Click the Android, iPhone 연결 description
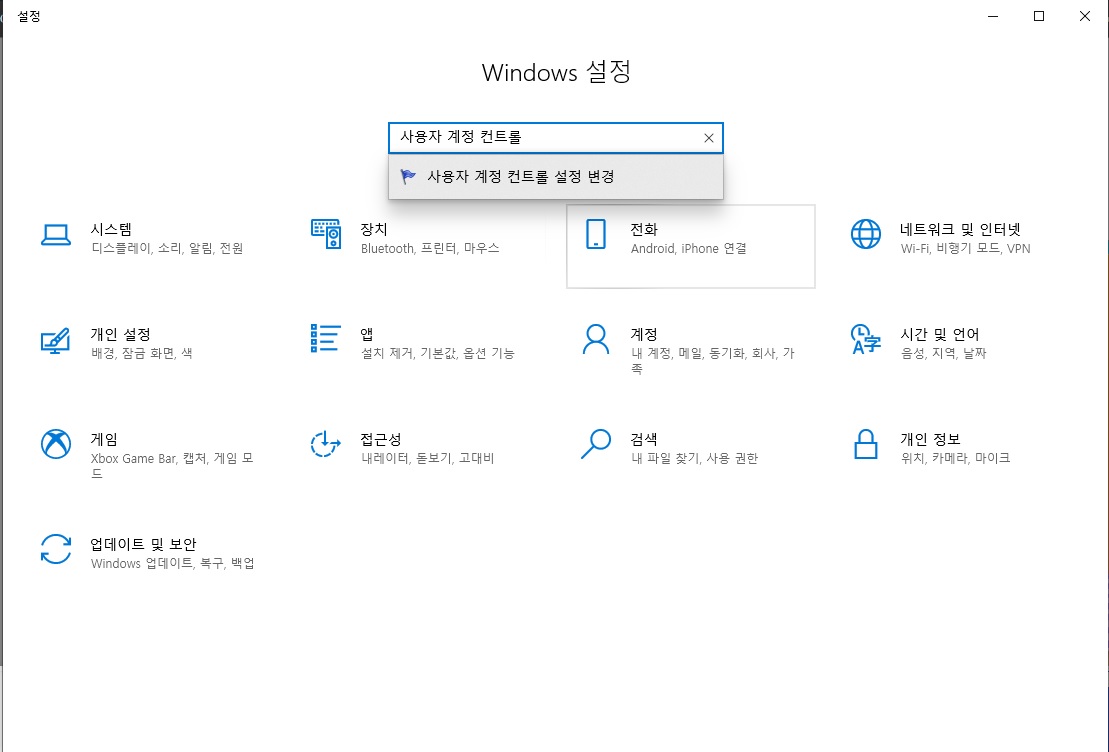The width and height of the screenshot is (1109, 752). [x=688, y=248]
